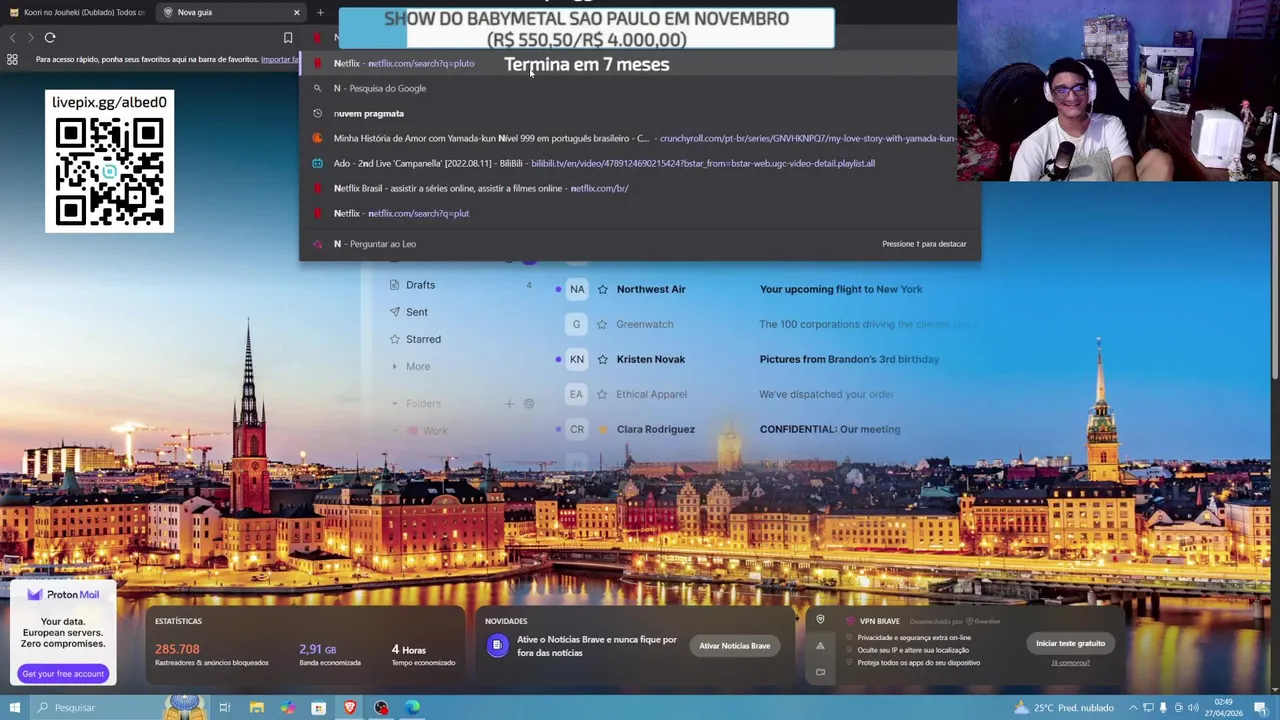Open a new tab with plus button
The image size is (1280, 720).
pyautogui.click(x=320, y=12)
